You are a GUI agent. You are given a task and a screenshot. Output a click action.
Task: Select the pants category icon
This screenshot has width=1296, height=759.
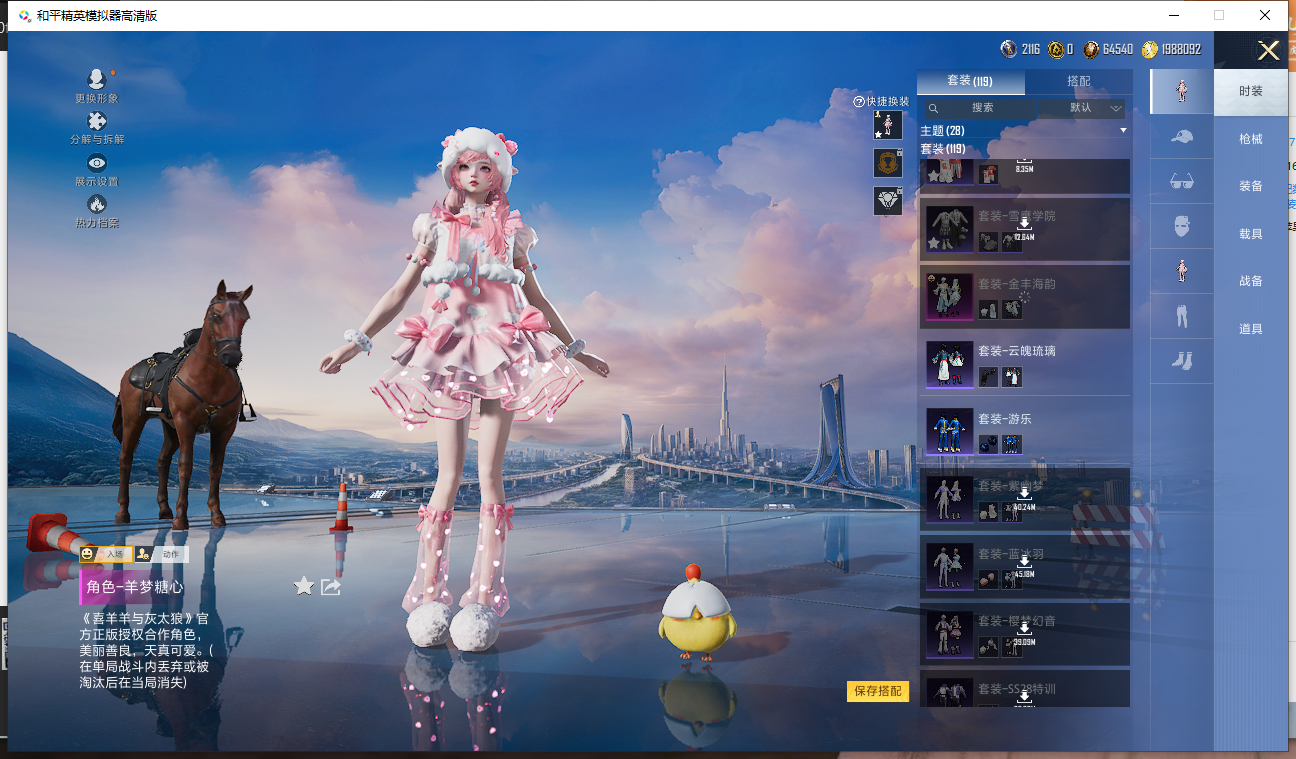(1181, 317)
